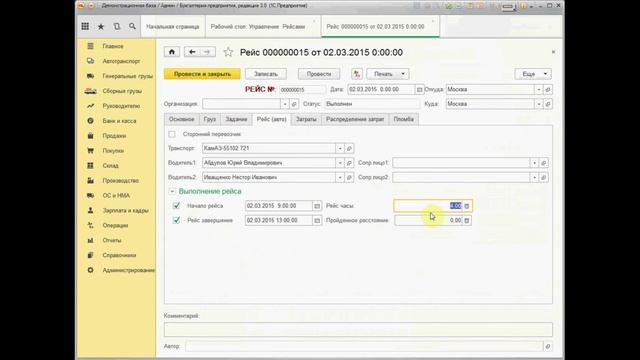Open Водитель2 item link icon

(349, 178)
